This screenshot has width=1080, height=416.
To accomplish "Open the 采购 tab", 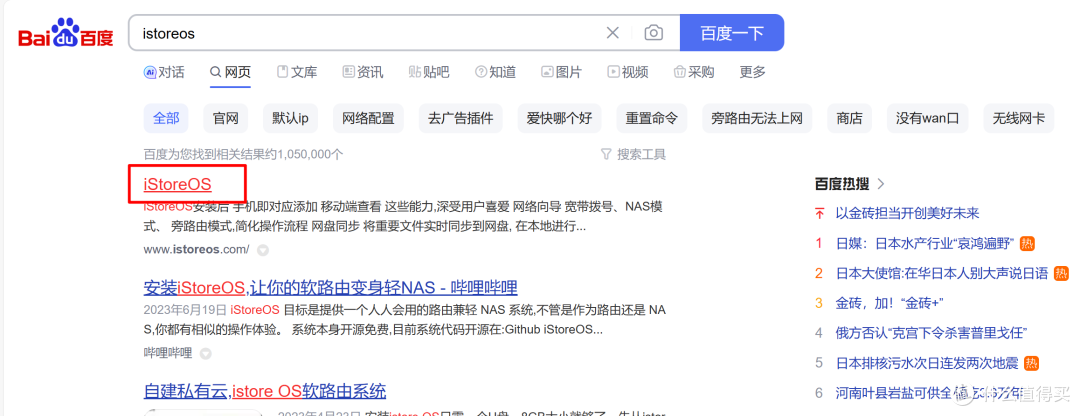I will click(694, 72).
